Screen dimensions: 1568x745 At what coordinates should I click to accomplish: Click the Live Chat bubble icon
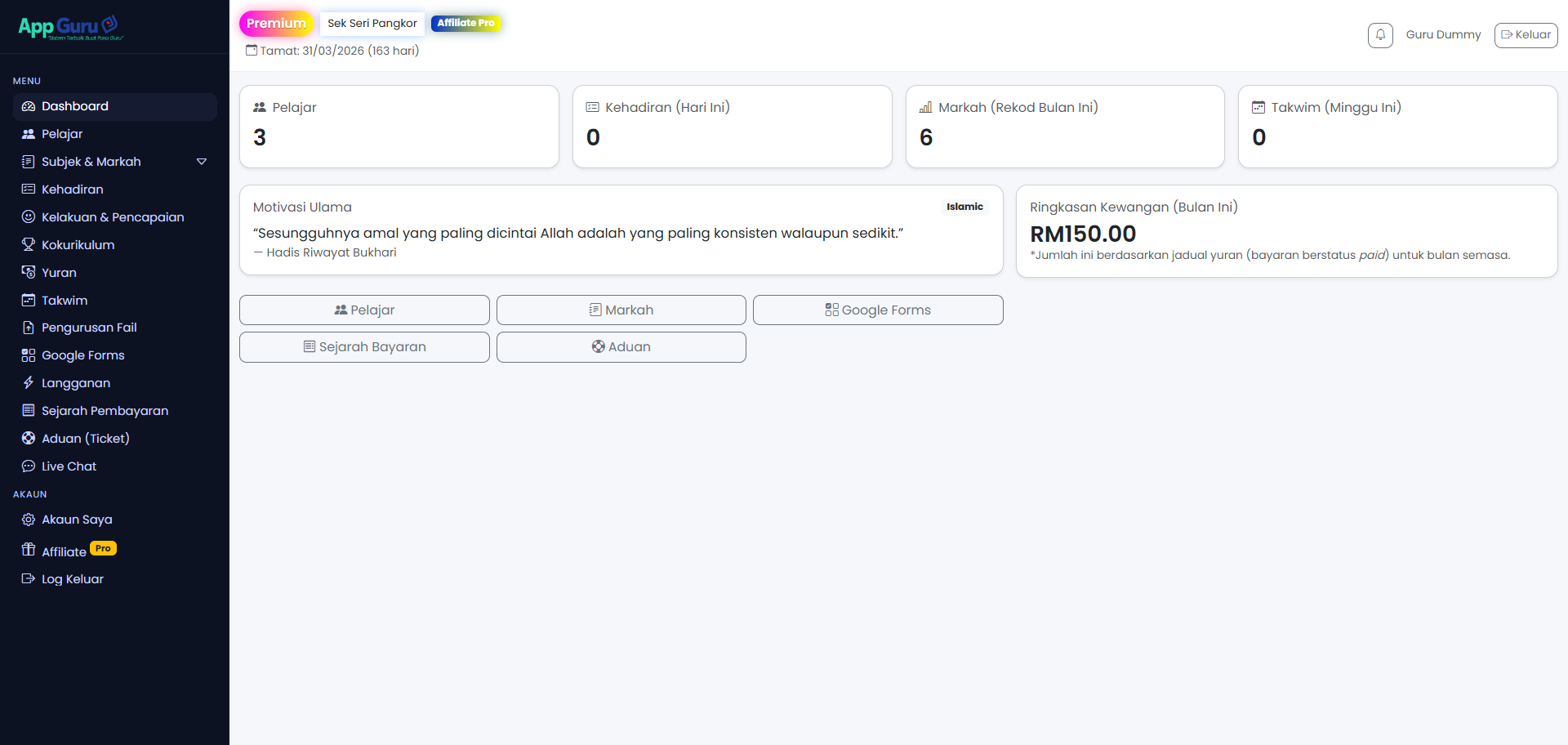pos(29,466)
